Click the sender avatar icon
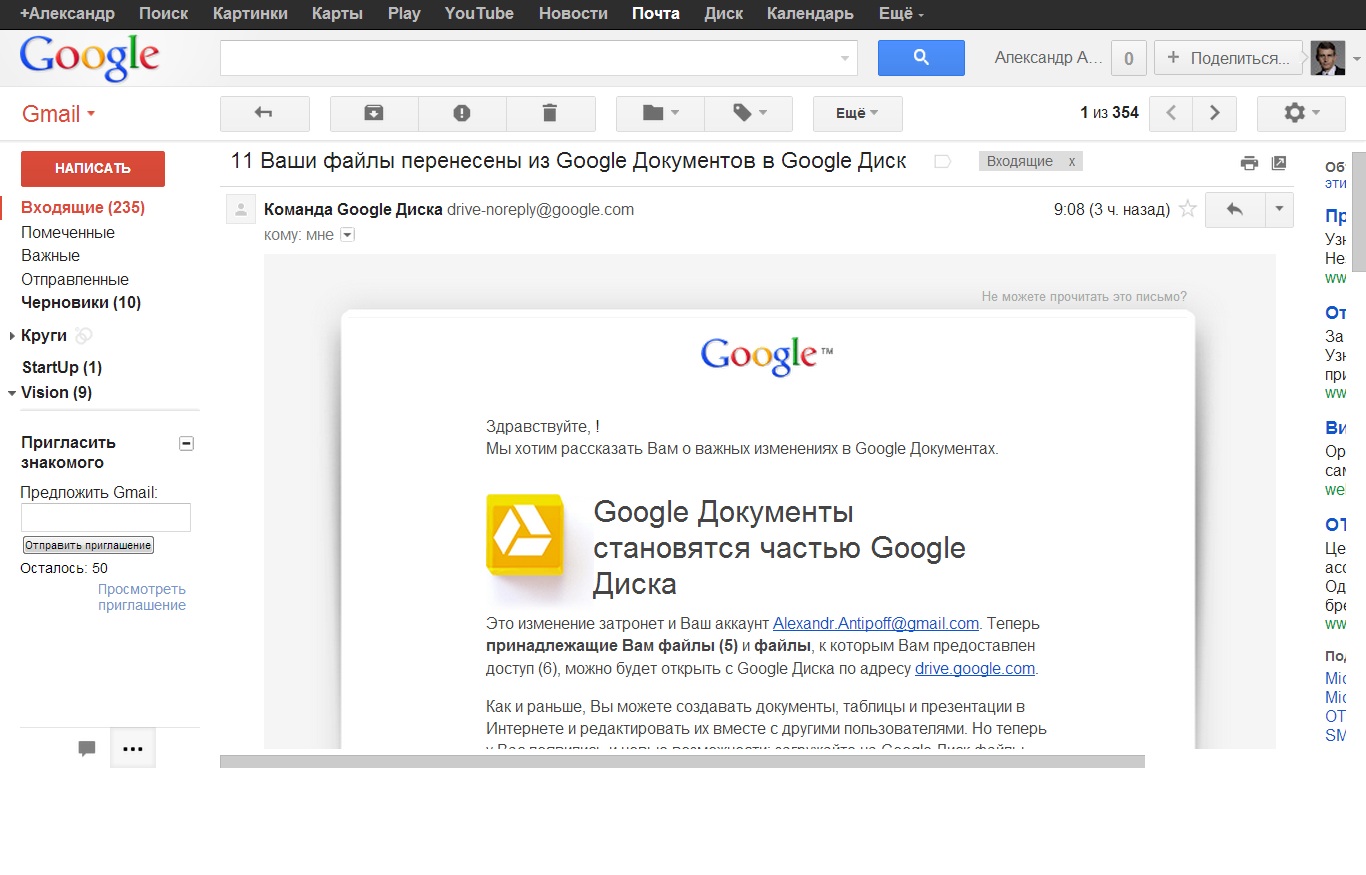 (241, 210)
